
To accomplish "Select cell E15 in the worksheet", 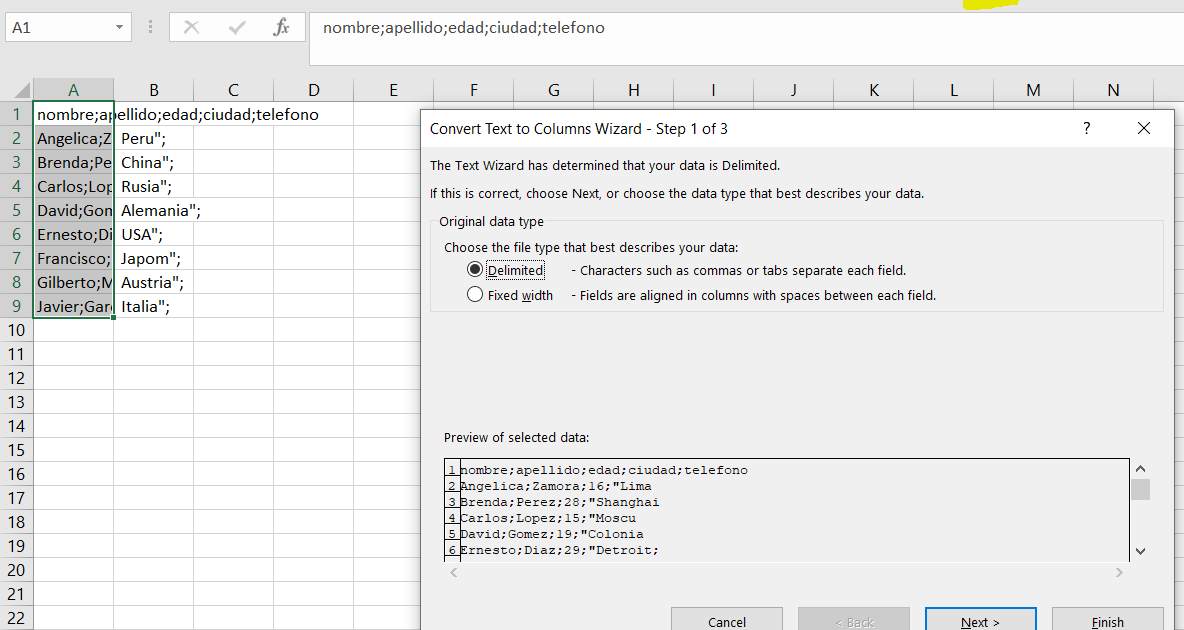I will click(x=393, y=450).
